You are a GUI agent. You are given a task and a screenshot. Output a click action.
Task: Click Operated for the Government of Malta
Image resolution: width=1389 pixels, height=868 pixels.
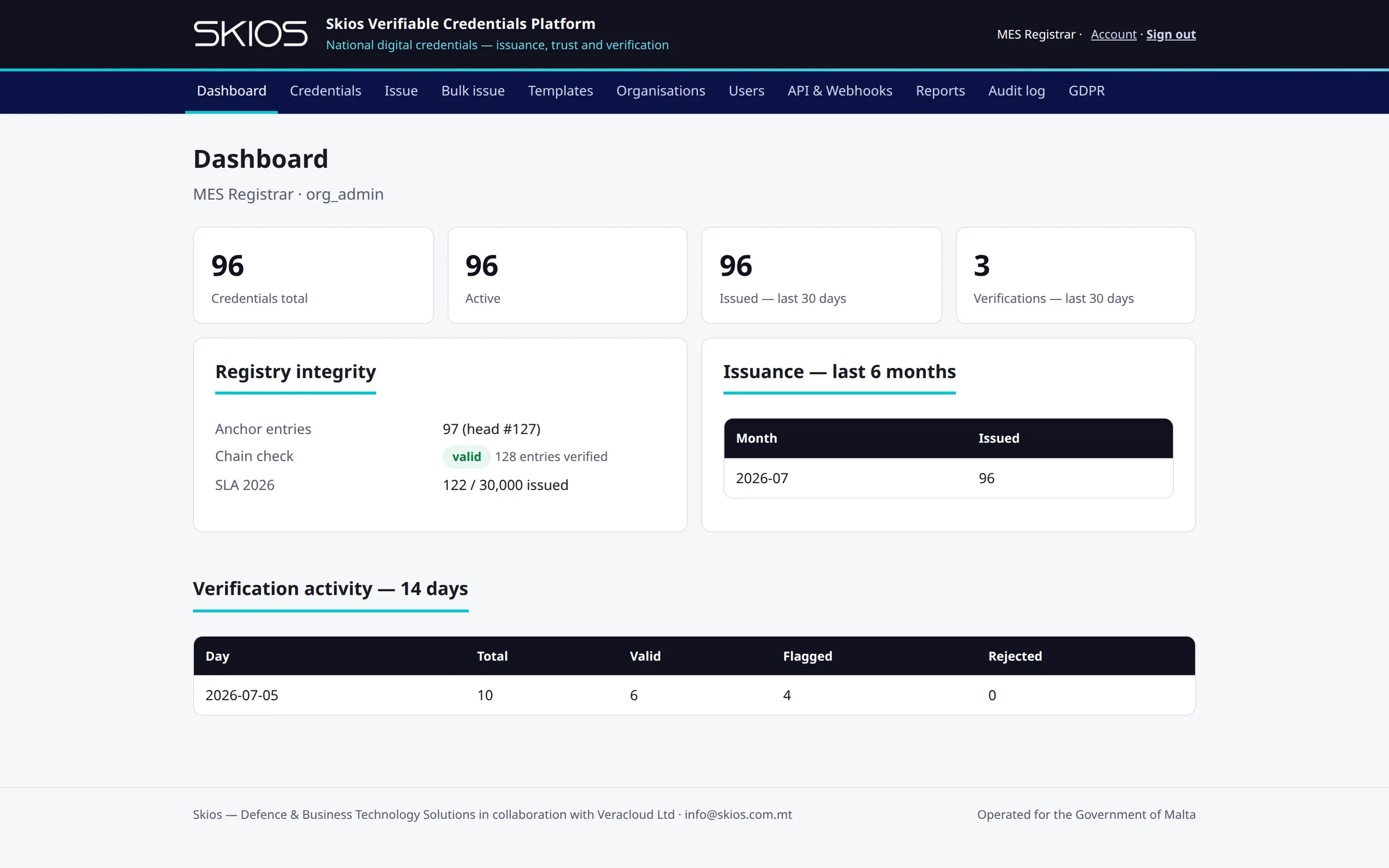[1086, 815]
